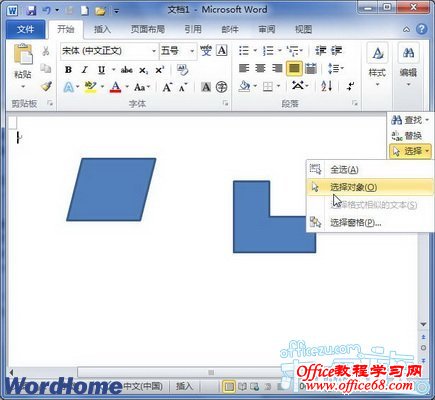Click the Cut scissors icon
The height and width of the screenshot is (400, 435).
tap(46, 51)
